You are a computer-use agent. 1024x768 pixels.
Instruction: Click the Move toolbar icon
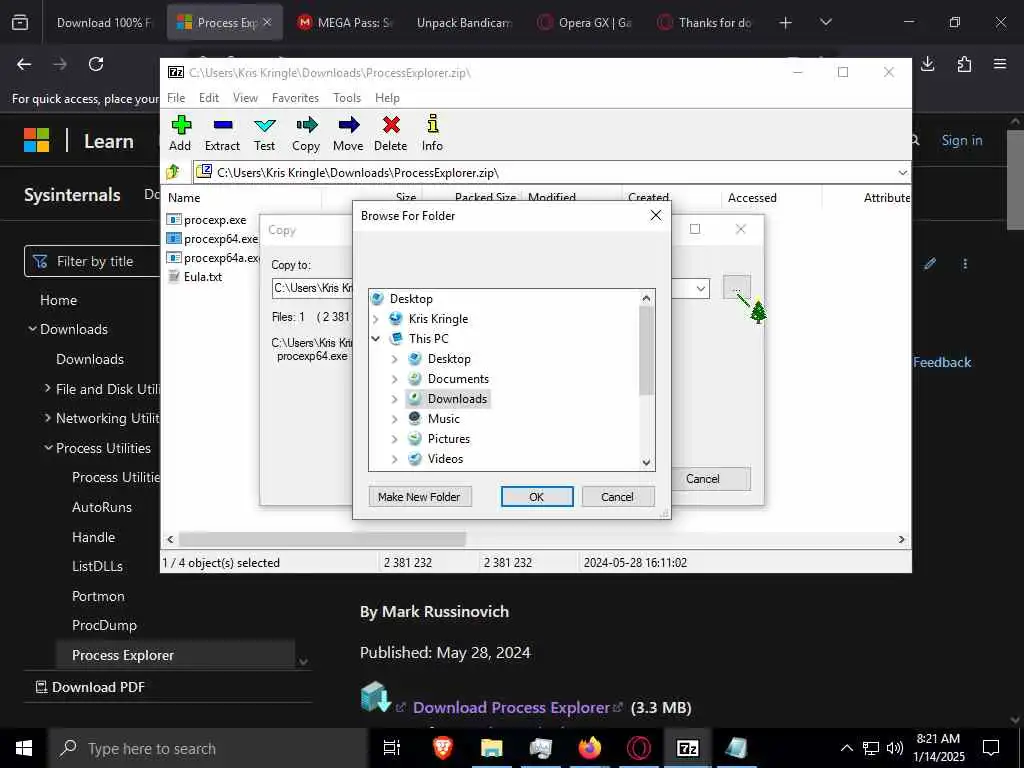pos(348,133)
